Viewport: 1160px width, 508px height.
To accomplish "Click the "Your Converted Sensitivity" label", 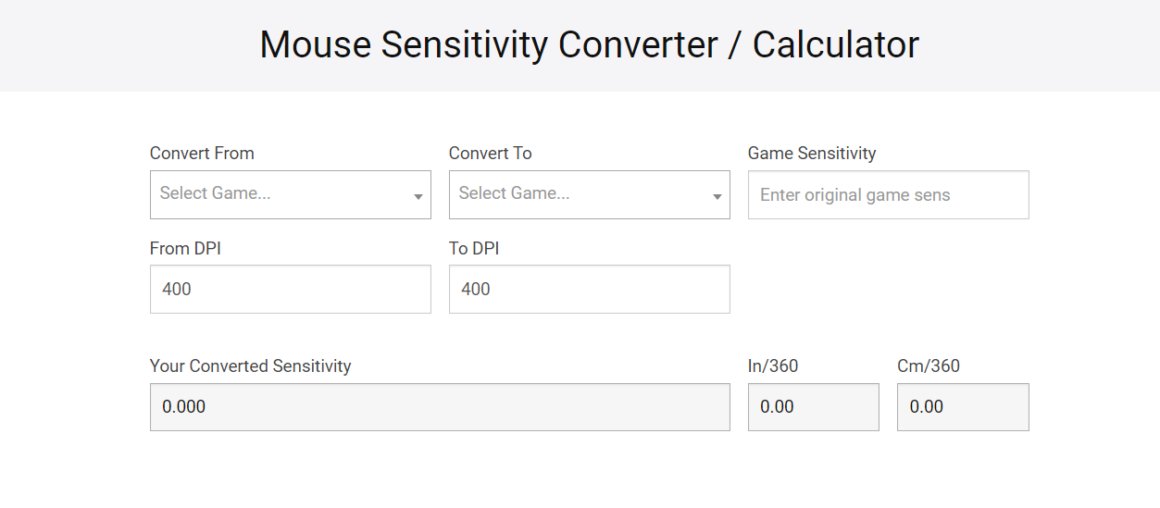I will coord(250,366).
